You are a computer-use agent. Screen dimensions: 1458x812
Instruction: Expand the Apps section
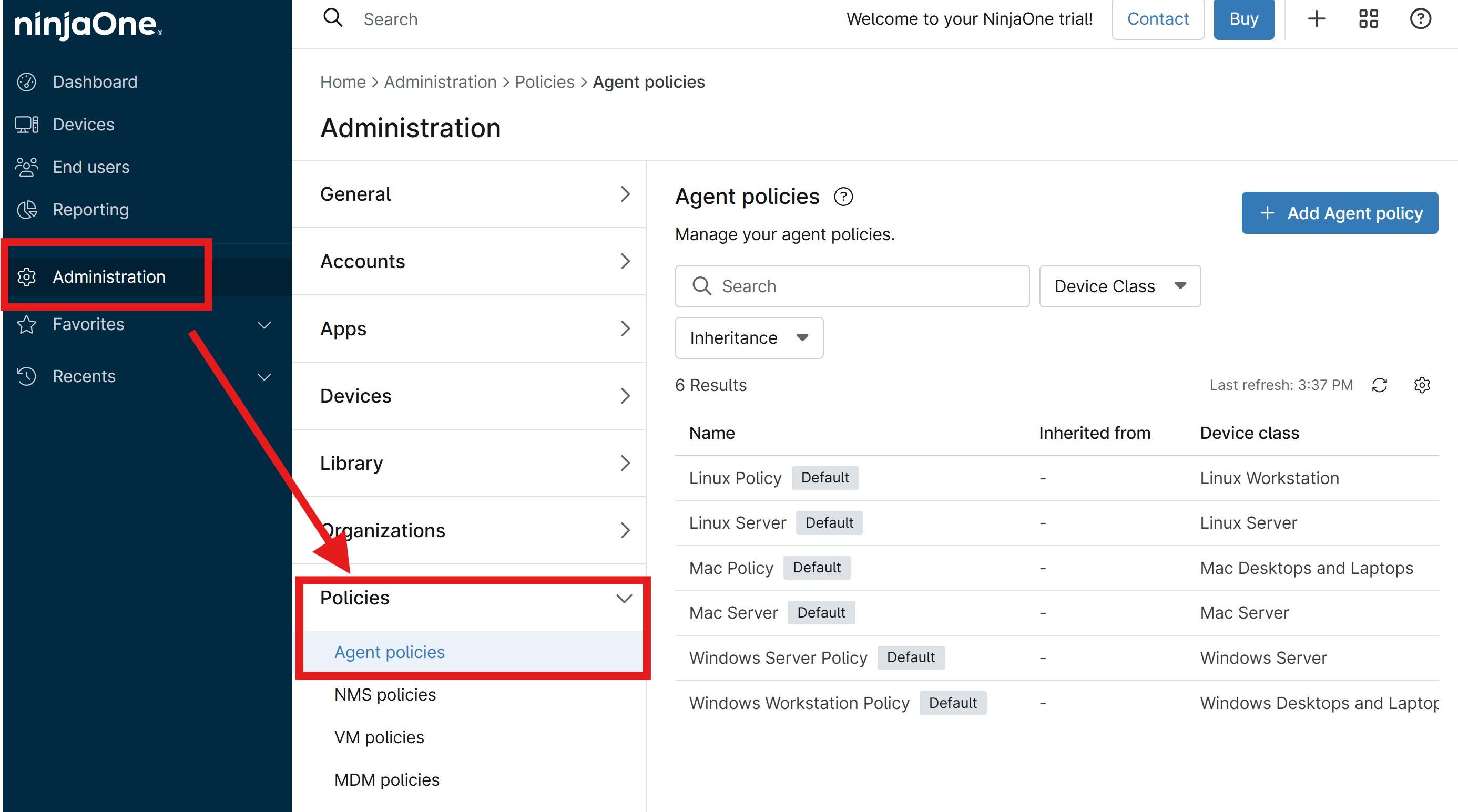pos(469,329)
